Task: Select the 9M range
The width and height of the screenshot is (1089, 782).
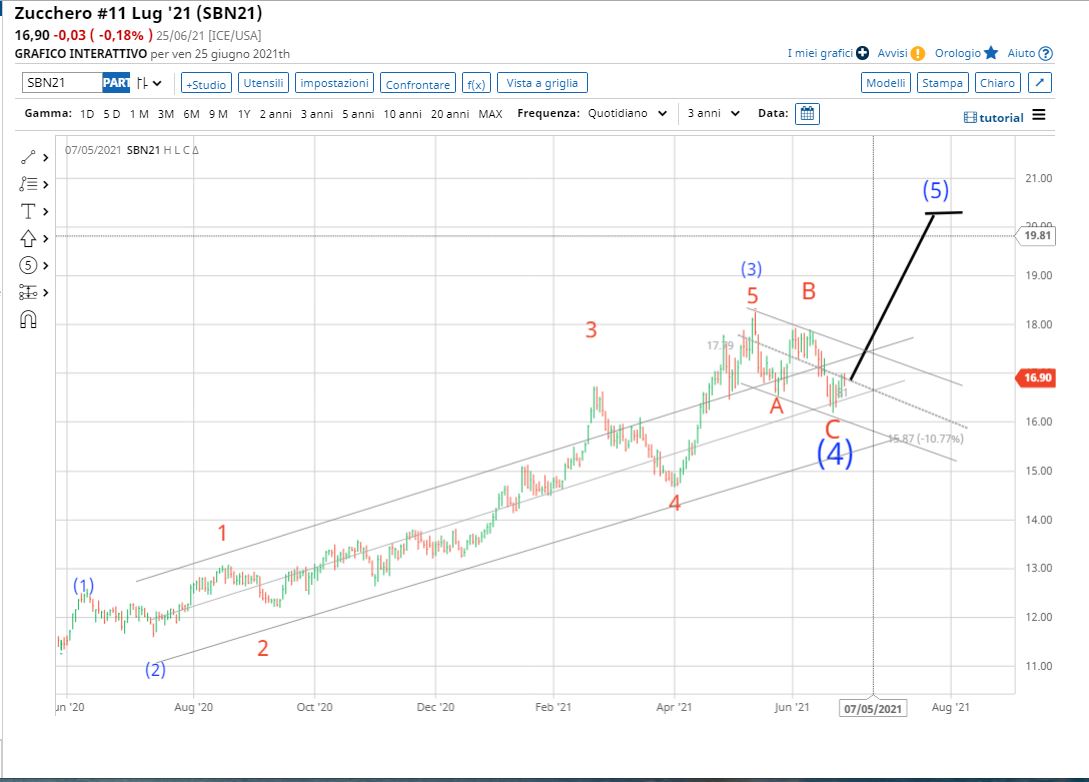Action: [218, 114]
